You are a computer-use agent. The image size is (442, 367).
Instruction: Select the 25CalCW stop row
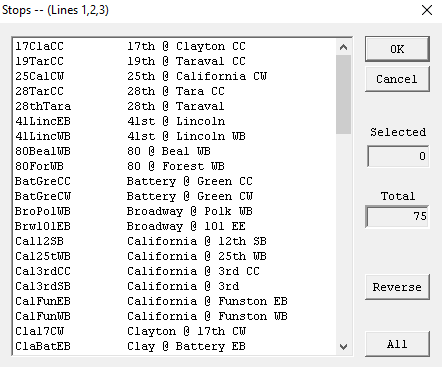click(x=174, y=76)
